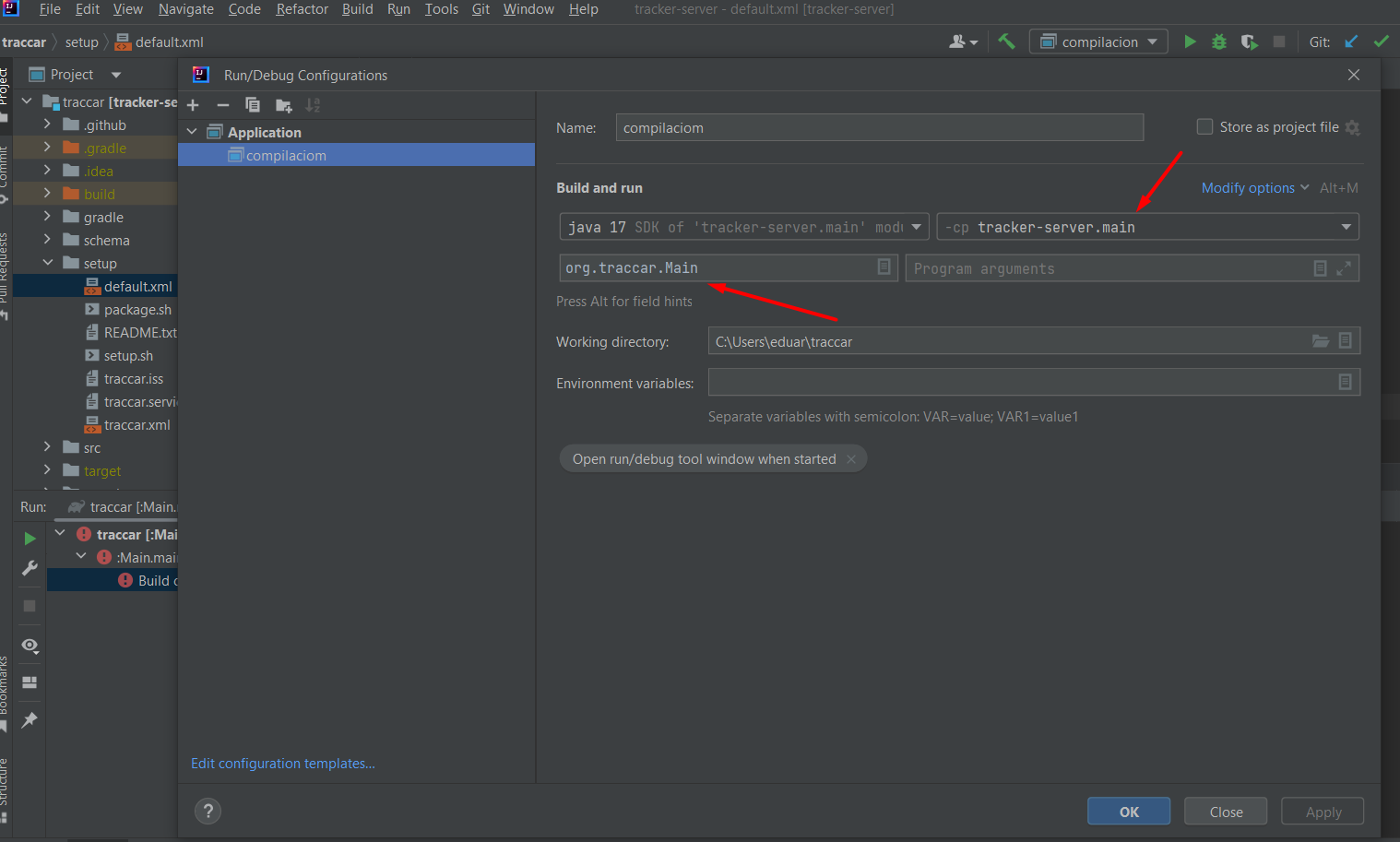Sort configurations alphabetically icon

coord(314,105)
